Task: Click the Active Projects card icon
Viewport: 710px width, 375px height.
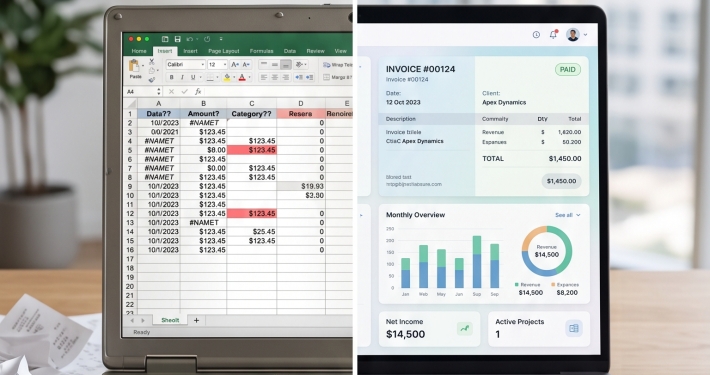Action: pyautogui.click(x=574, y=328)
